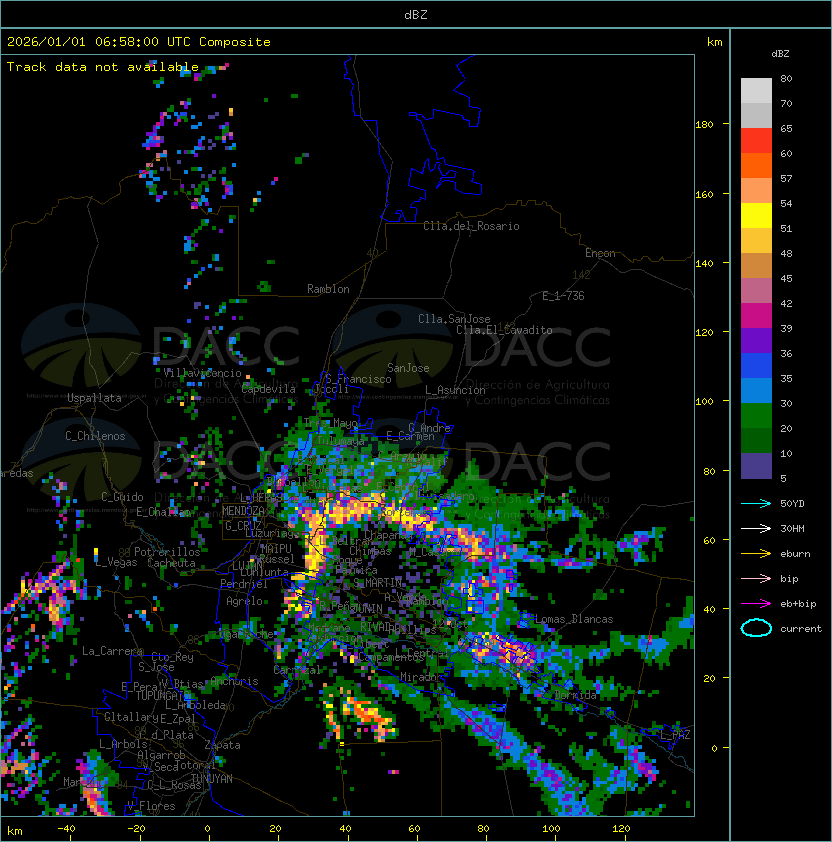The height and width of the screenshot is (842, 832).
Task: Click the cyan 'current' ellipse legend symbol
Action: (756, 628)
